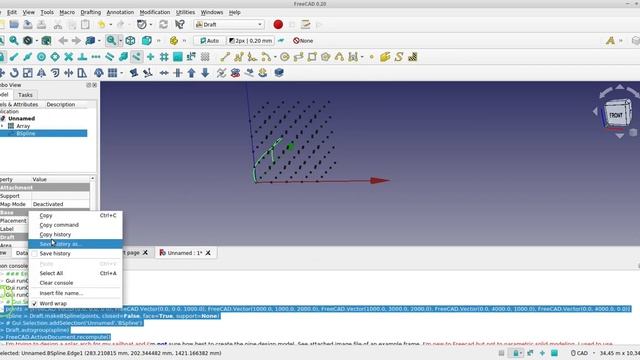Click the go forward navigation arrow icon

pyautogui.click(x=76, y=40)
